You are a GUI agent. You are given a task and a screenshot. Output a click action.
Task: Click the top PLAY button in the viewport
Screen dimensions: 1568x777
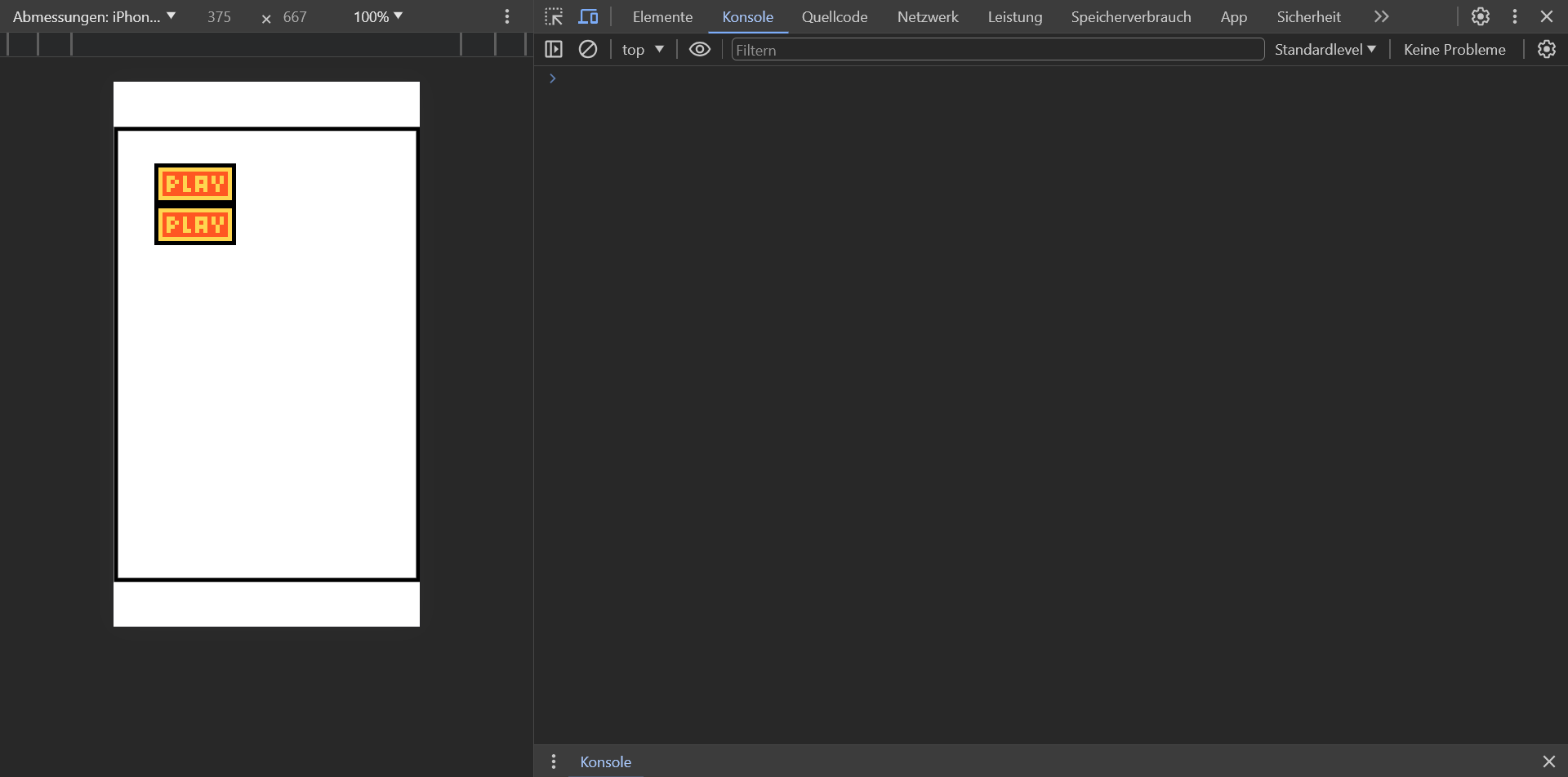pyautogui.click(x=195, y=183)
